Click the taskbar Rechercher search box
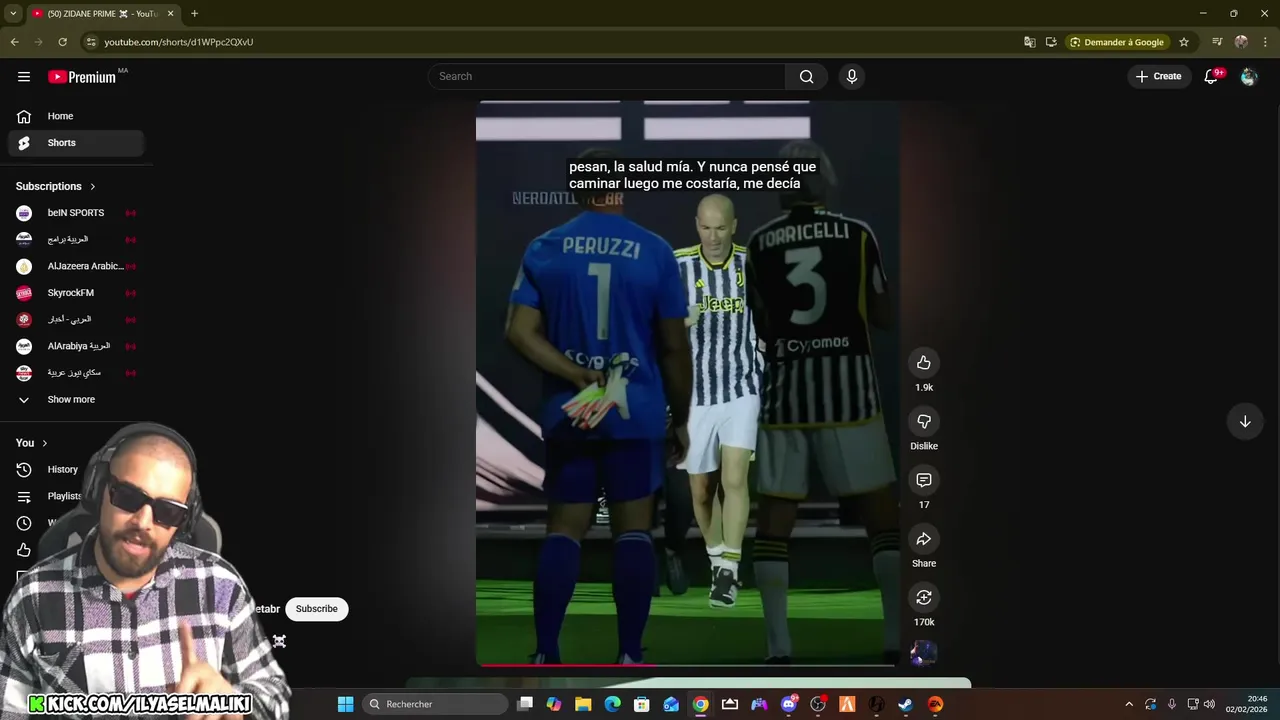Screen dimensions: 1280x720 (x=434, y=704)
